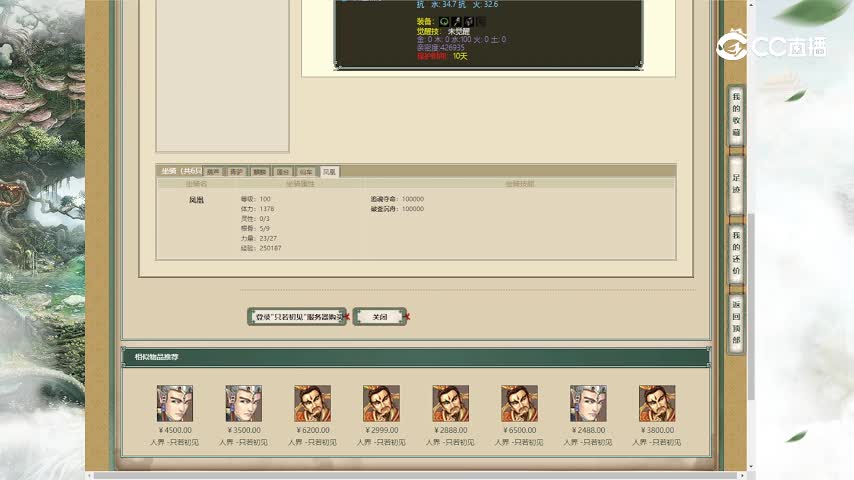The width and height of the screenshot is (854, 480).
Task: Select the fifth mount tab
Action: (x=306, y=172)
